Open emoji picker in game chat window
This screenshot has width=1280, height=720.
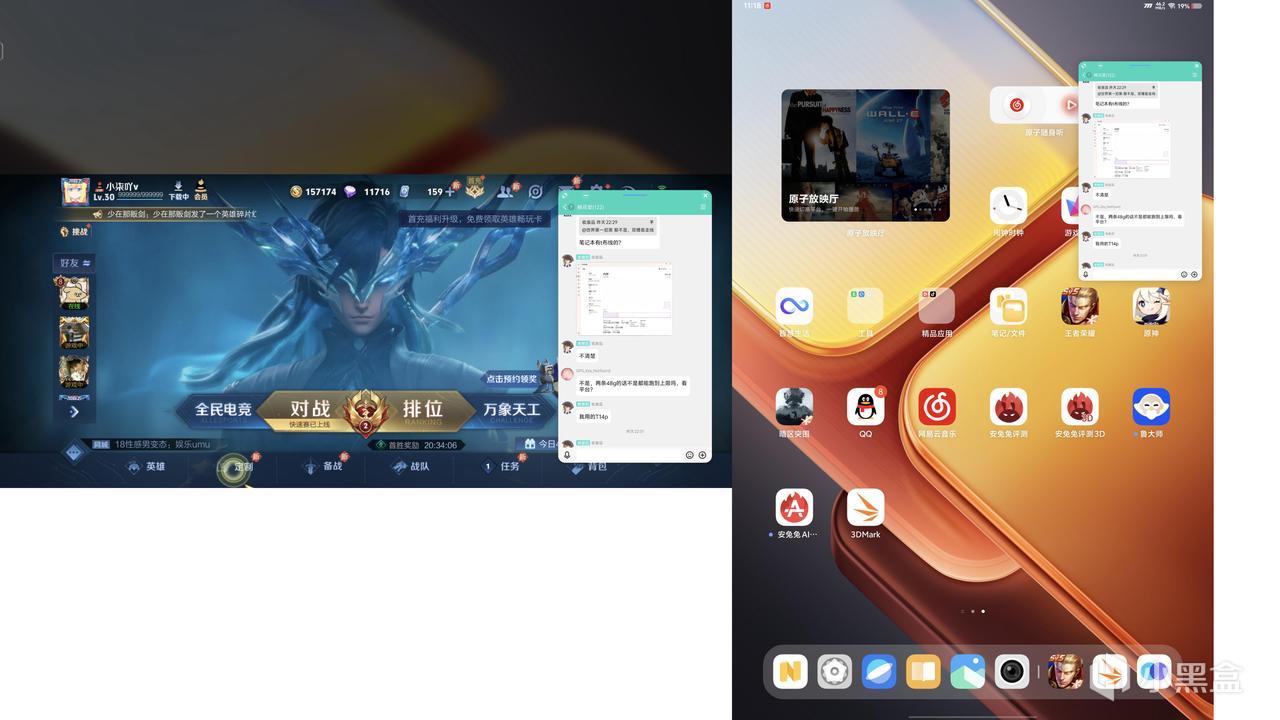click(690, 455)
